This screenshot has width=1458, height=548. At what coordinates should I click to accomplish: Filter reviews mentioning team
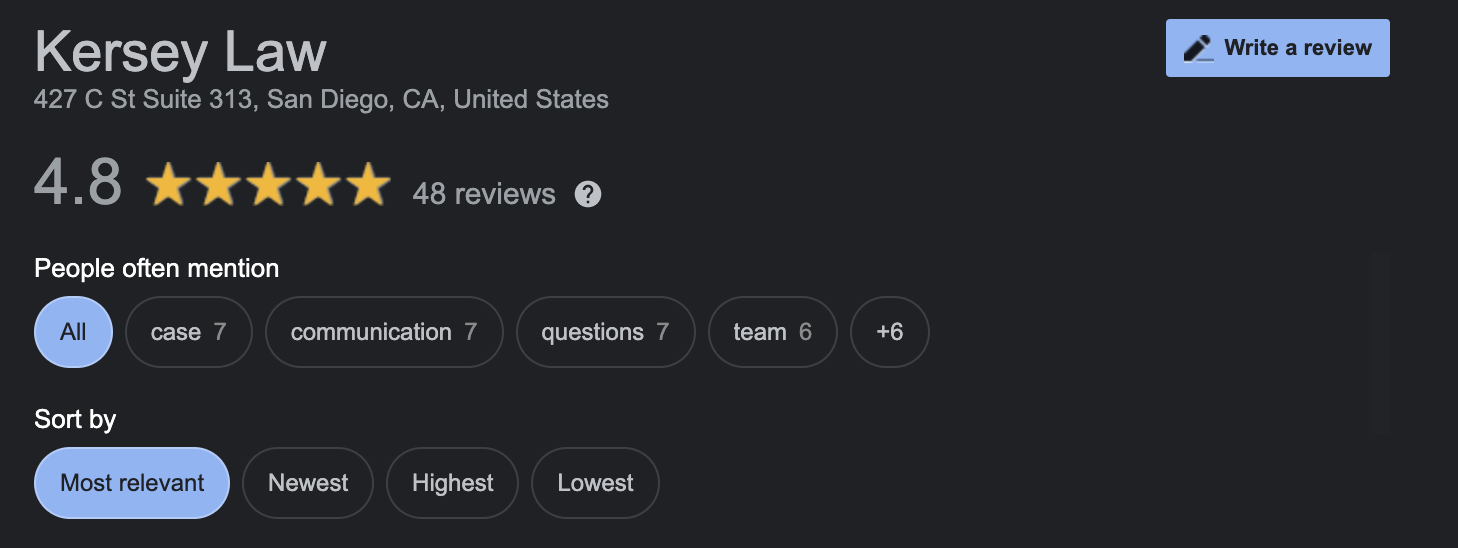point(772,332)
